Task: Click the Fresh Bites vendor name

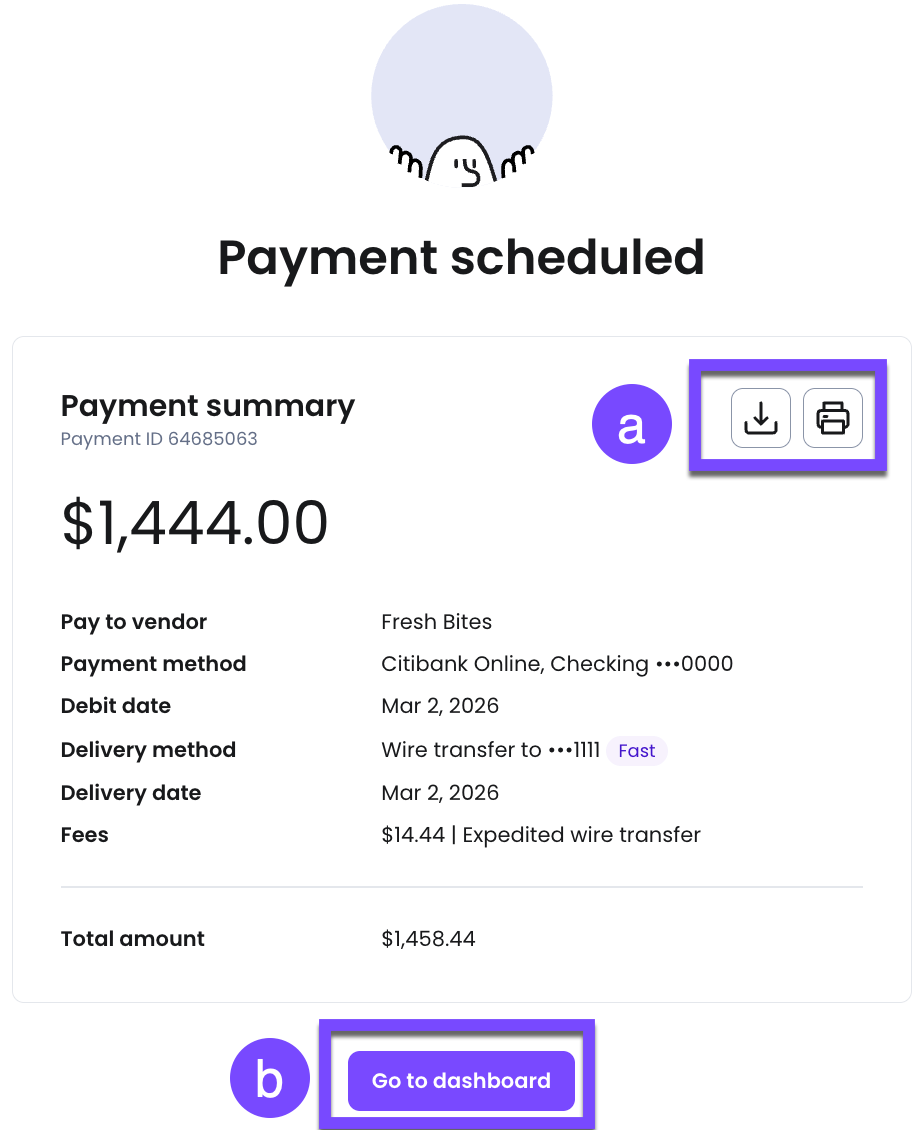Action: [x=436, y=622]
